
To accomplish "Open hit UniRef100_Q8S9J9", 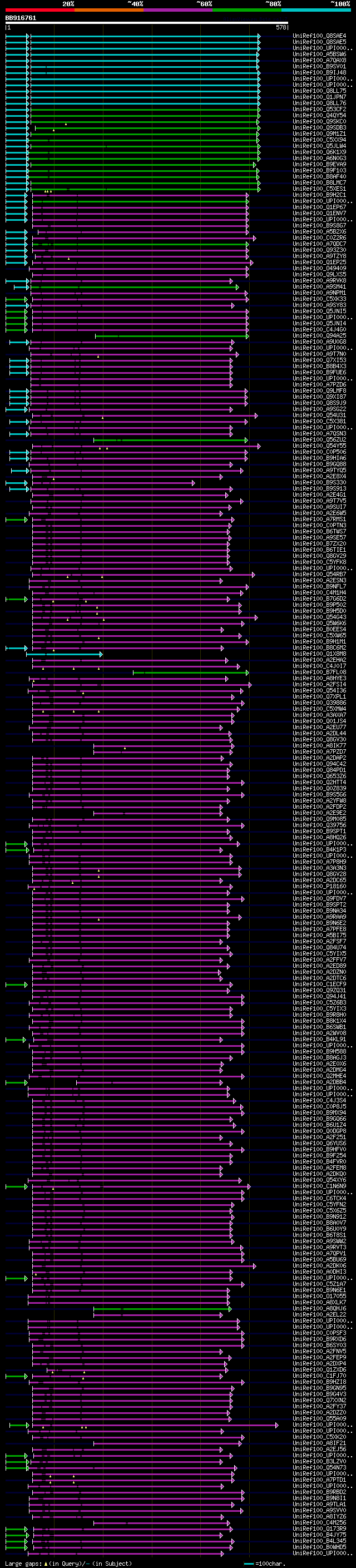I will tap(319, 403).
